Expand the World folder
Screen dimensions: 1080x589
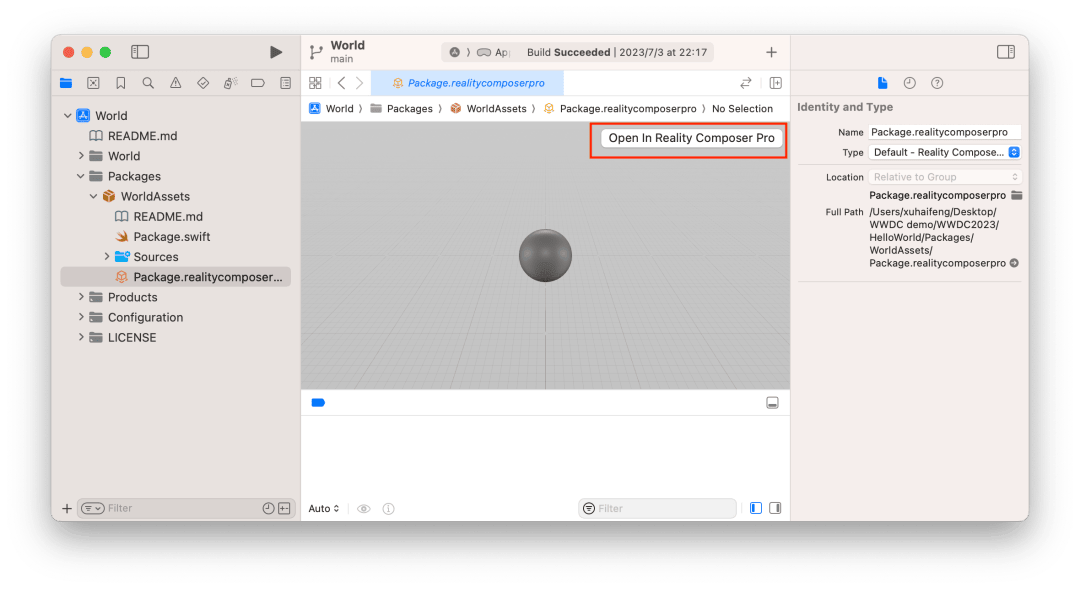tap(81, 156)
